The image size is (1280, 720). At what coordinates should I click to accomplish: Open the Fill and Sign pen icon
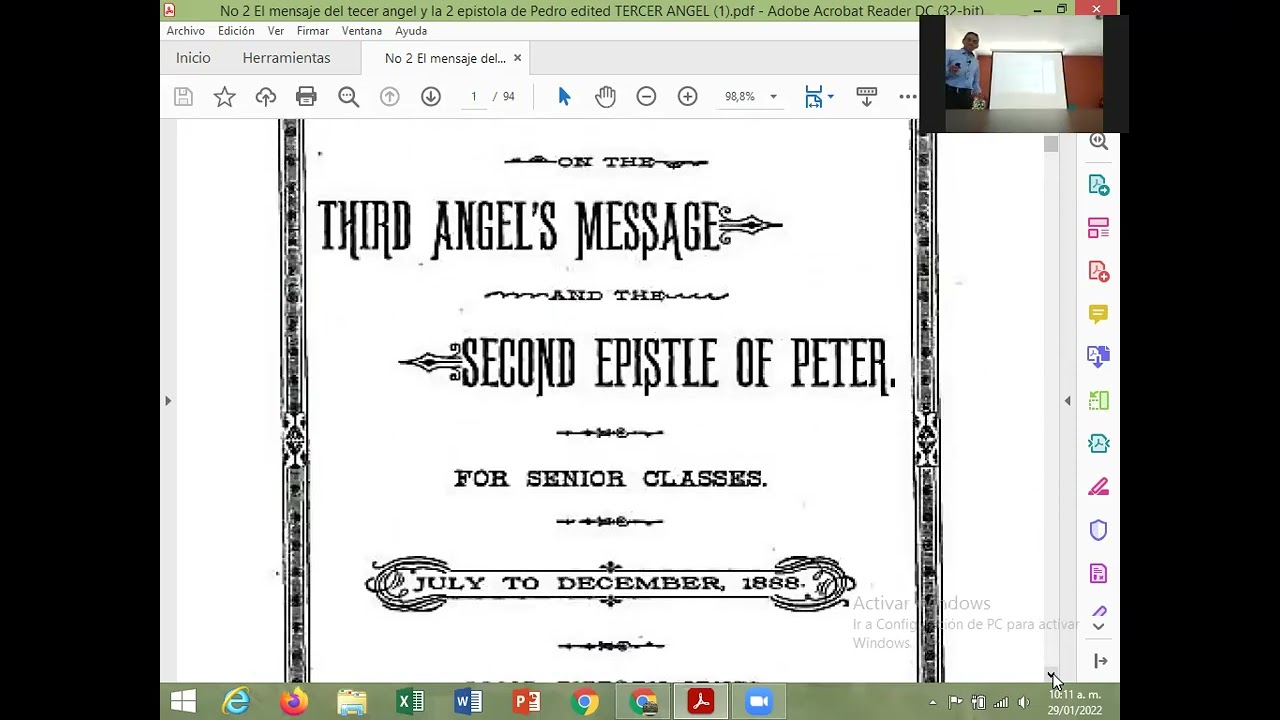point(1099,487)
